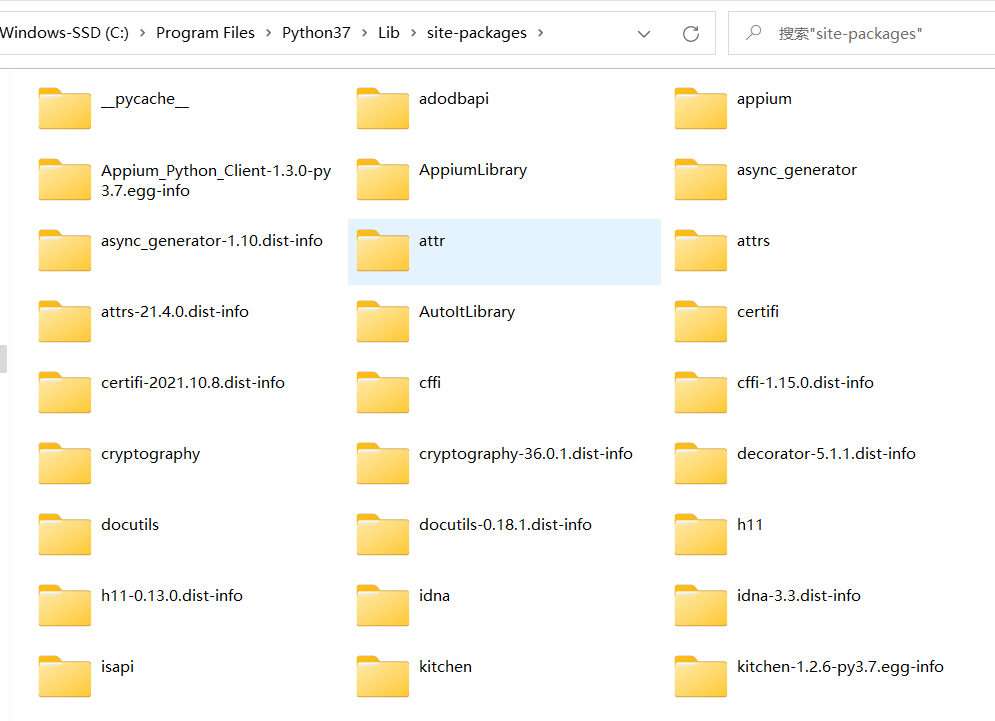This screenshot has height=721, width=995.
Task: Click the "isapi" folder name
Action: [x=117, y=668]
